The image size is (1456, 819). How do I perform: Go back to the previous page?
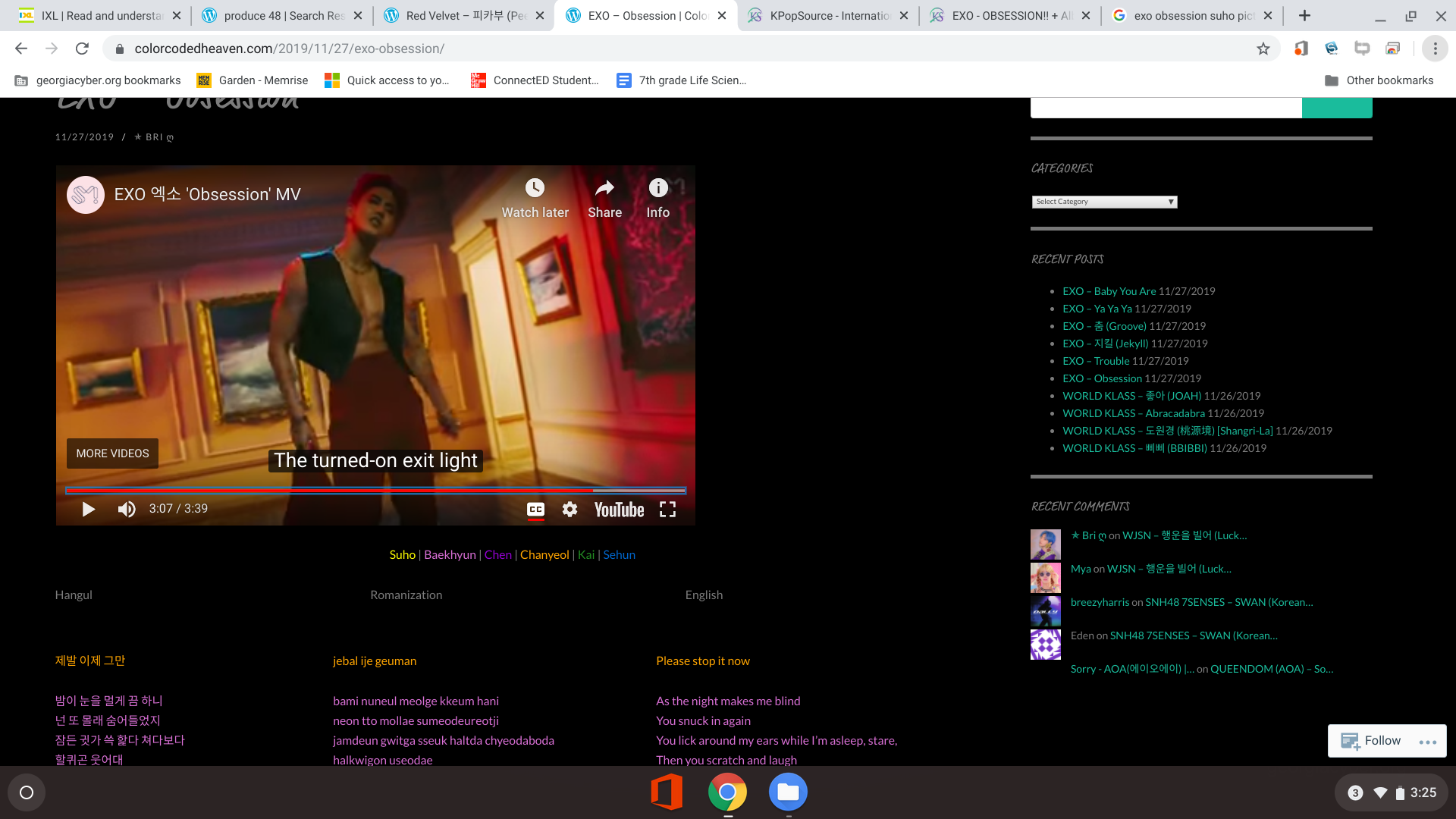tap(21, 49)
